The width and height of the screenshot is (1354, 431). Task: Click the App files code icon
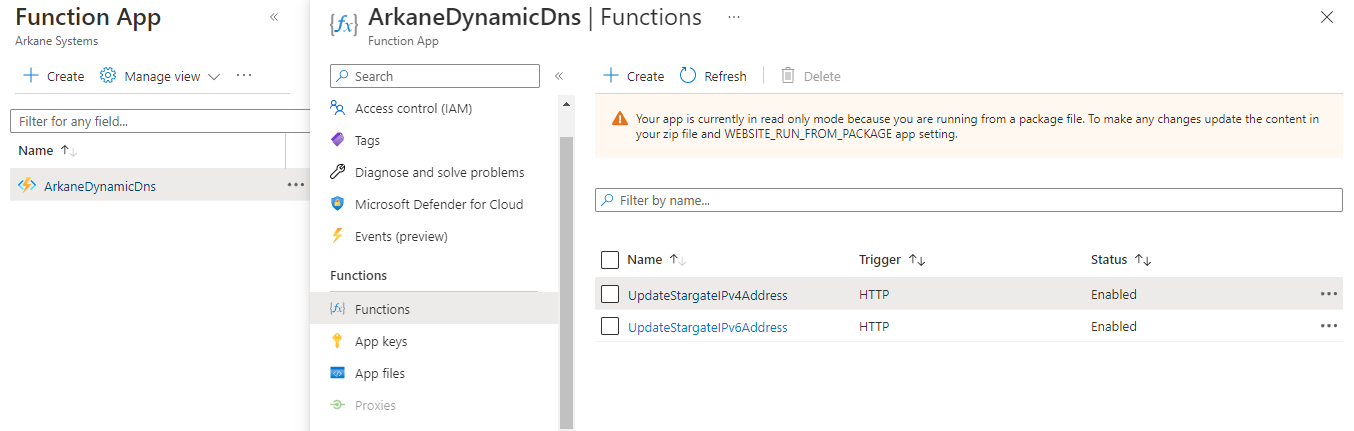(x=337, y=373)
